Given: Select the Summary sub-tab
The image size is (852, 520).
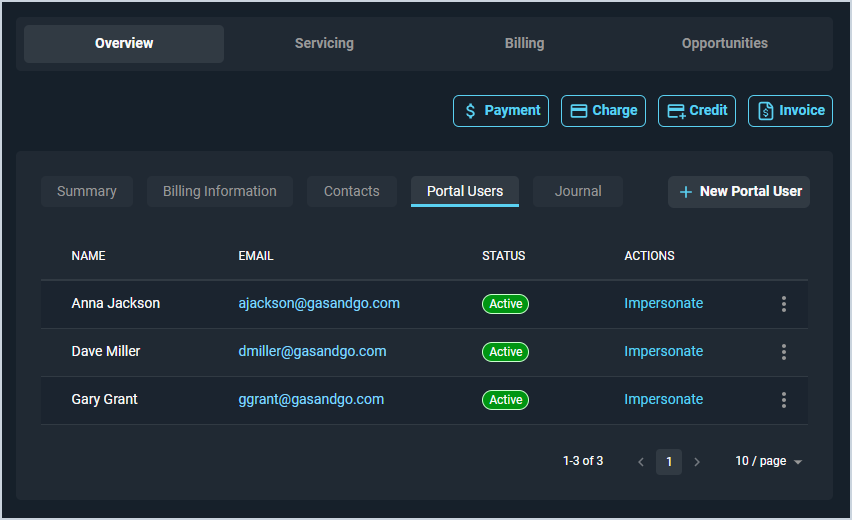Looking at the screenshot, I should click(87, 191).
